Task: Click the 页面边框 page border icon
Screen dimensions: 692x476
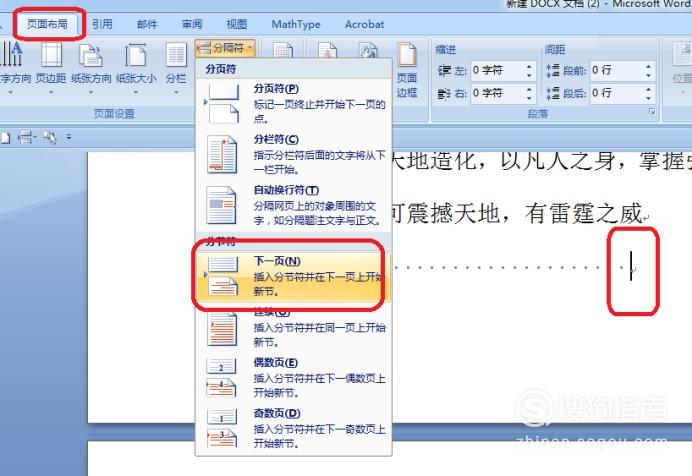Action: pos(406,70)
